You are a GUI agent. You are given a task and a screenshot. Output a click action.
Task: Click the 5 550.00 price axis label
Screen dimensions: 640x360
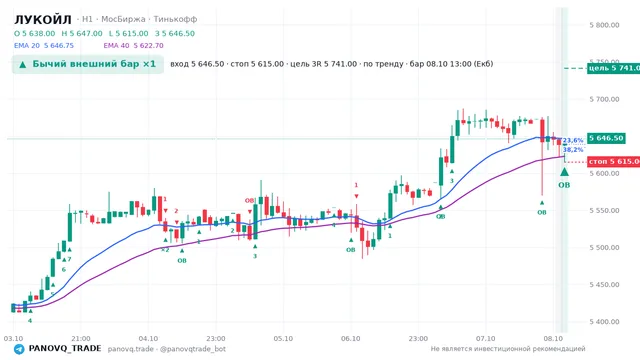(x=604, y=211)
